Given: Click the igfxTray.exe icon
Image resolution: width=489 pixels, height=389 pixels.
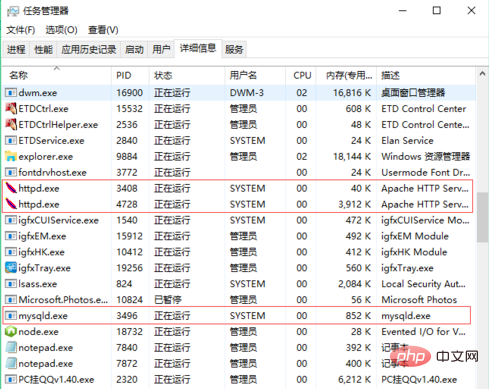Looking at the screenshot, I should [11, 268].
